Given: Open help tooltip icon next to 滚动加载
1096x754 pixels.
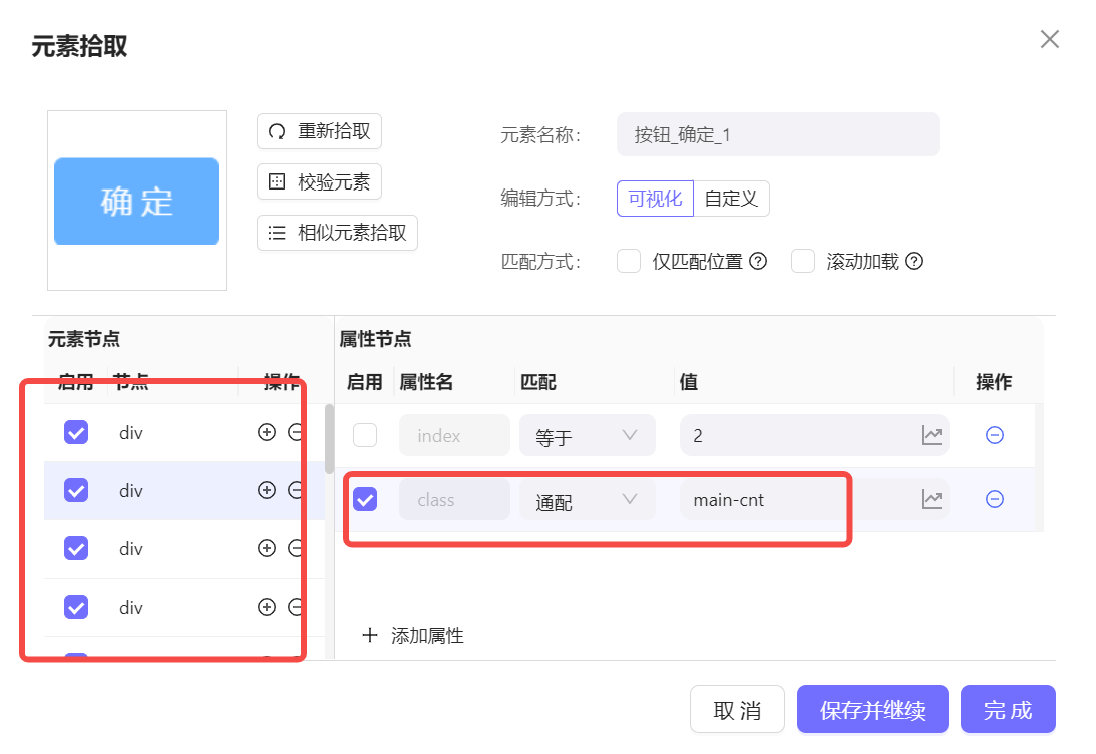Looking at the screenshot, I should [916, 261].
